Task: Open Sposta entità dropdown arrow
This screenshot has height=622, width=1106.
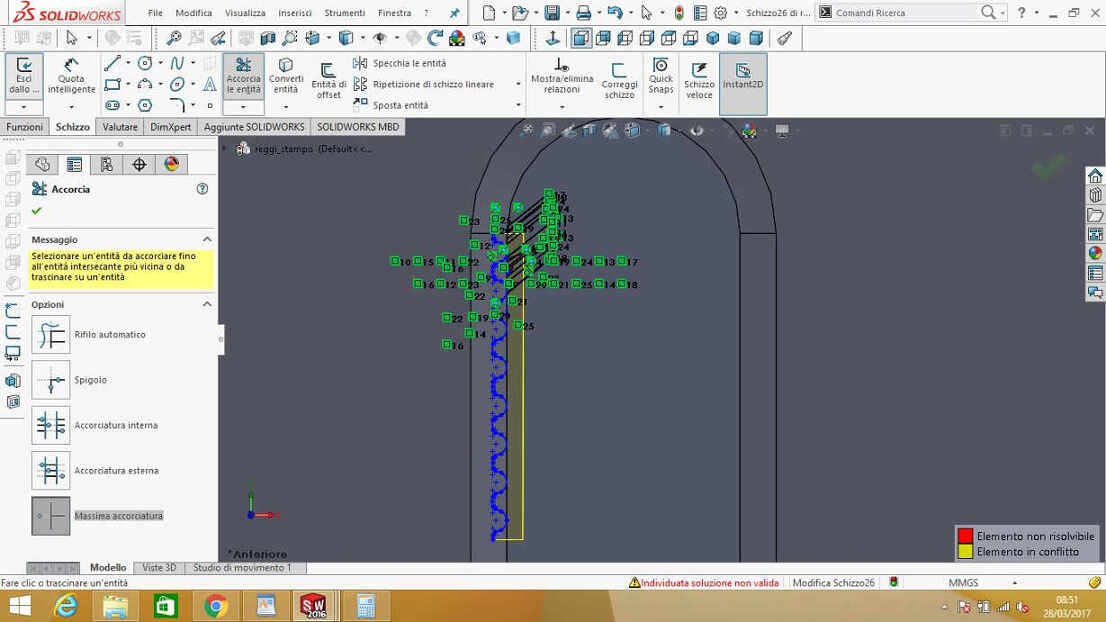Action: 518,105
